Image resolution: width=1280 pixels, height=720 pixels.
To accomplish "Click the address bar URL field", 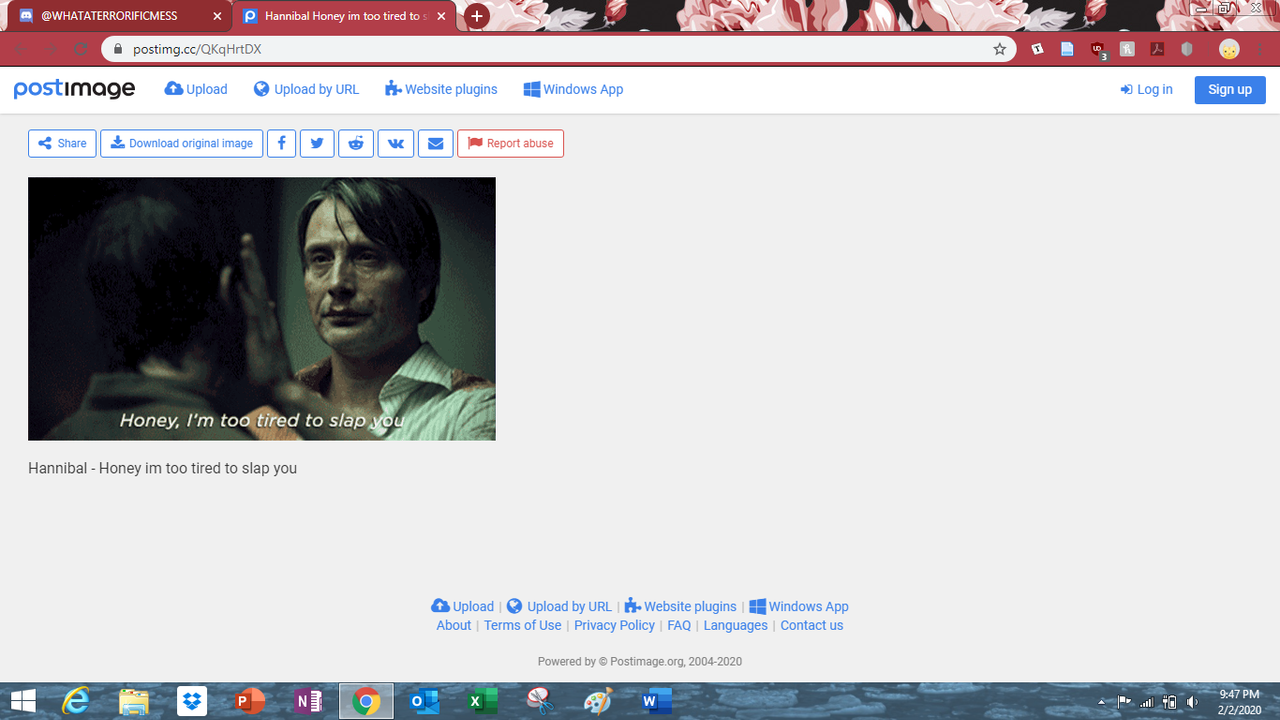I will [558, 49].
